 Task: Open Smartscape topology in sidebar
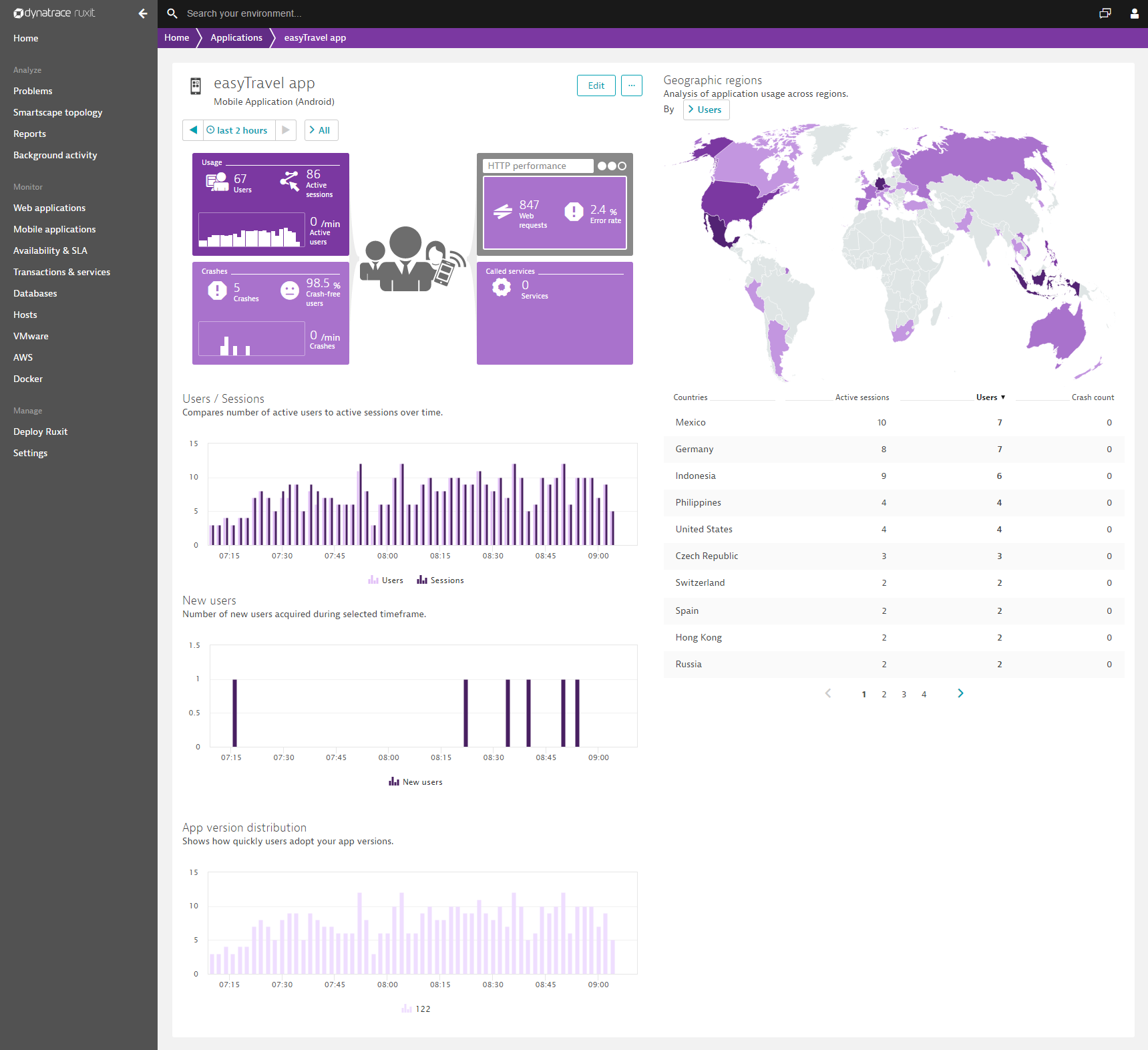(x=57, y=112)
